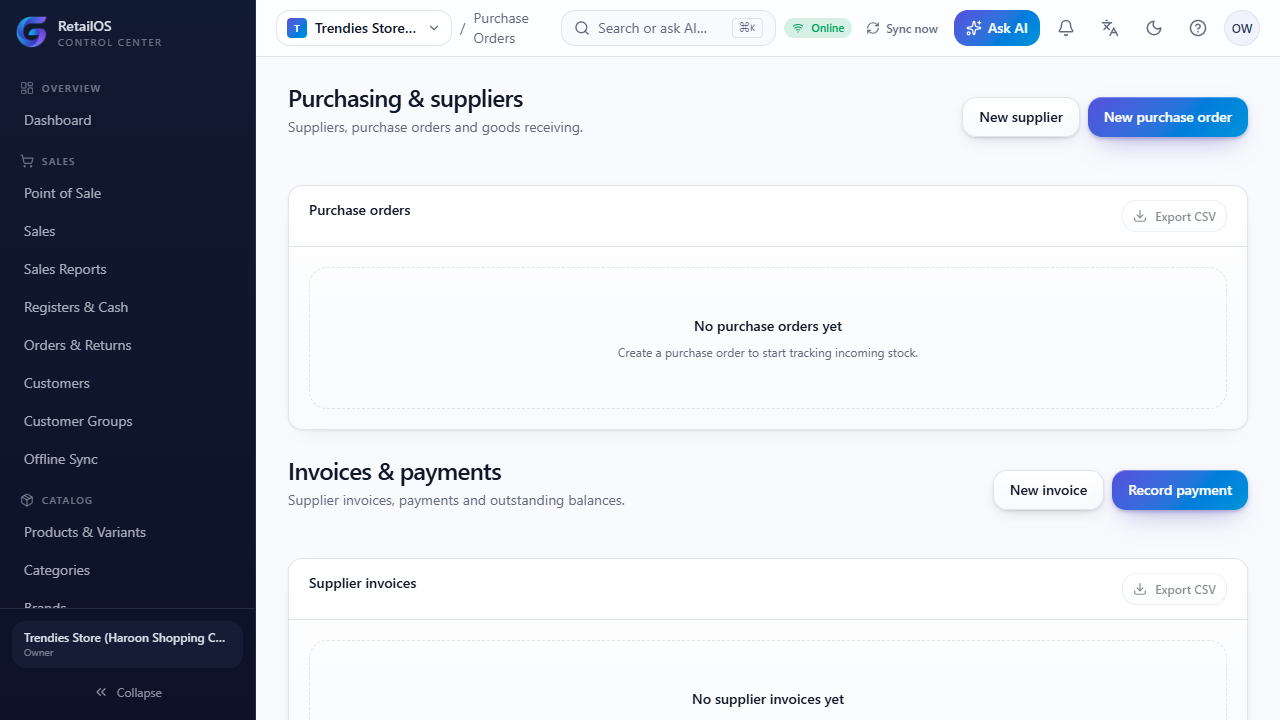Expand the Trendies Store selector dropdown
The width and height of the screenshot is (1280, 720).
click(x=364, y=28)
